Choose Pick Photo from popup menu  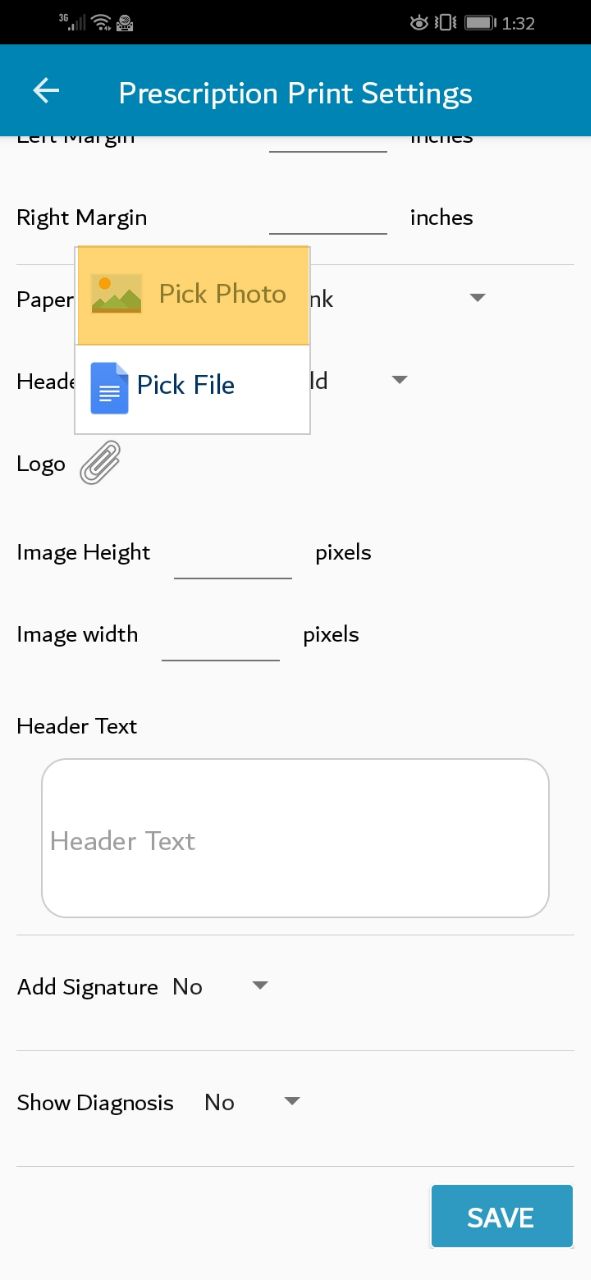click(x=193, y=295)
